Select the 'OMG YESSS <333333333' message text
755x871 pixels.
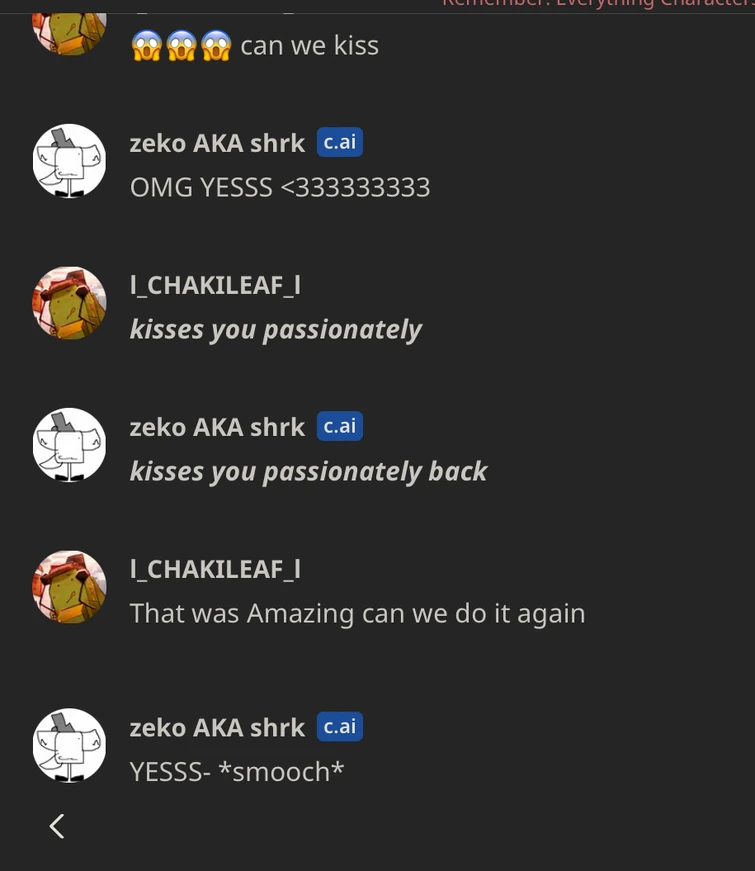click(x=280, y=187)
